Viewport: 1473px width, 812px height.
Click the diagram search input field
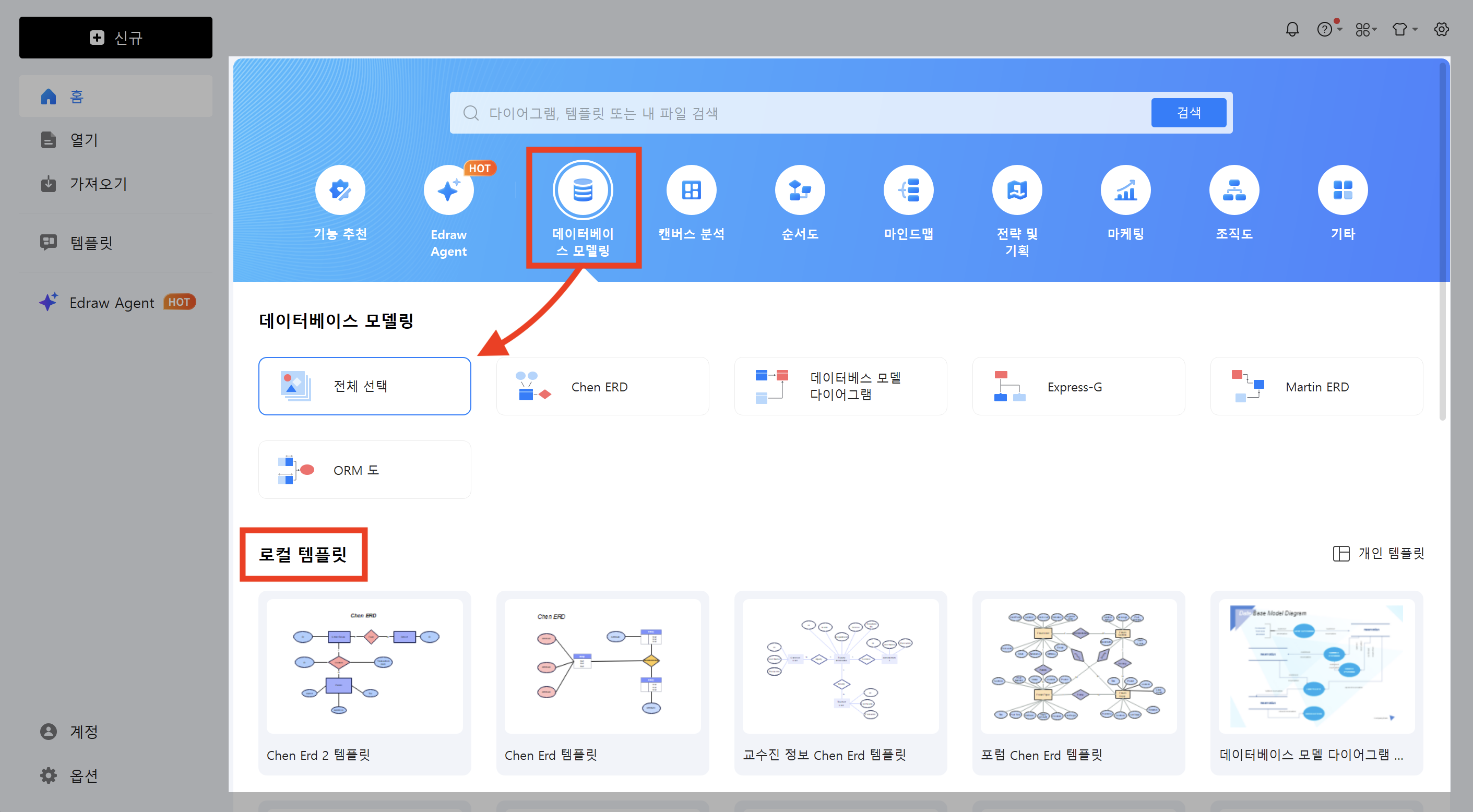tap(801, 113)
